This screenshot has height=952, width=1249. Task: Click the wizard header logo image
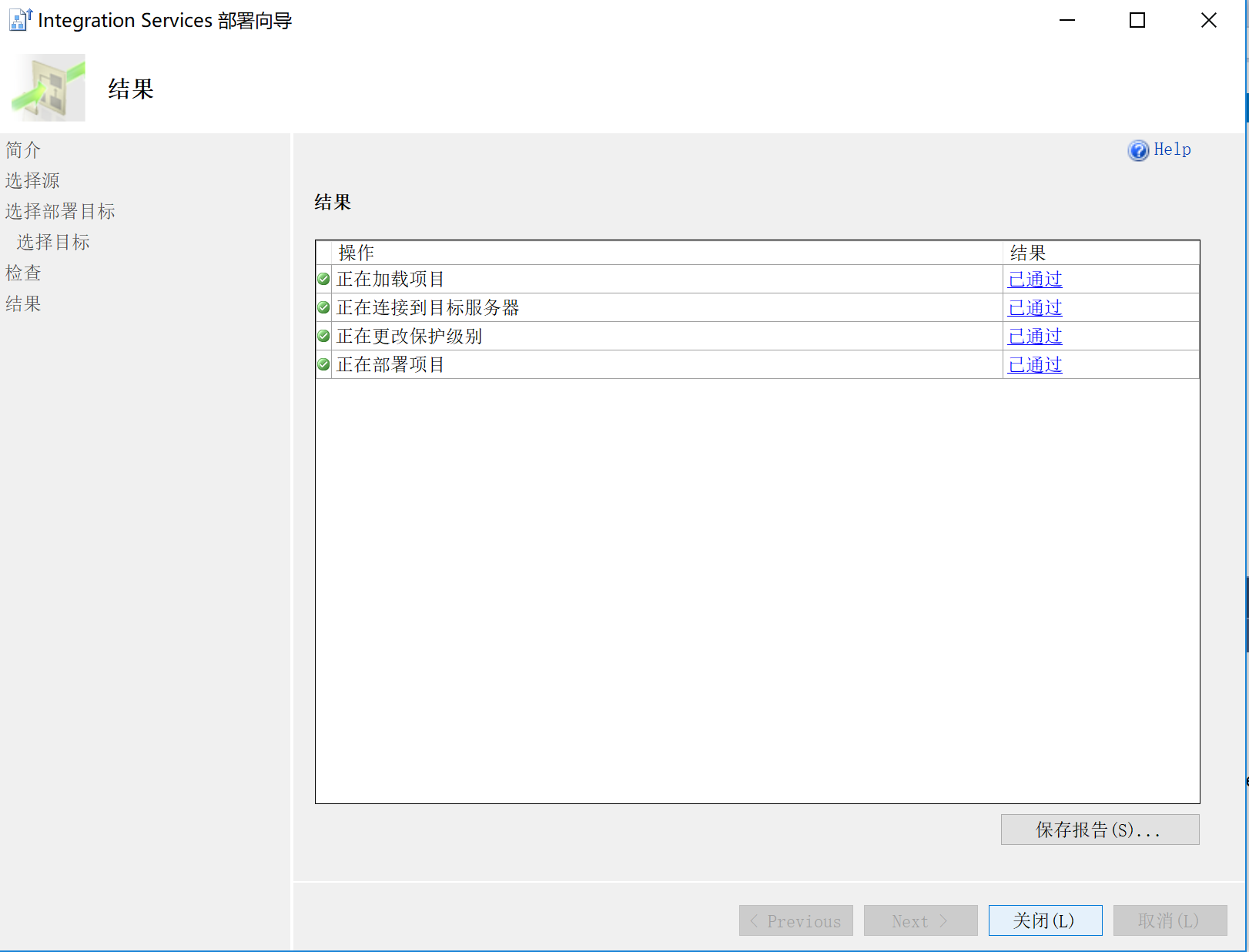pyautogui.click(x=49, y=87)
